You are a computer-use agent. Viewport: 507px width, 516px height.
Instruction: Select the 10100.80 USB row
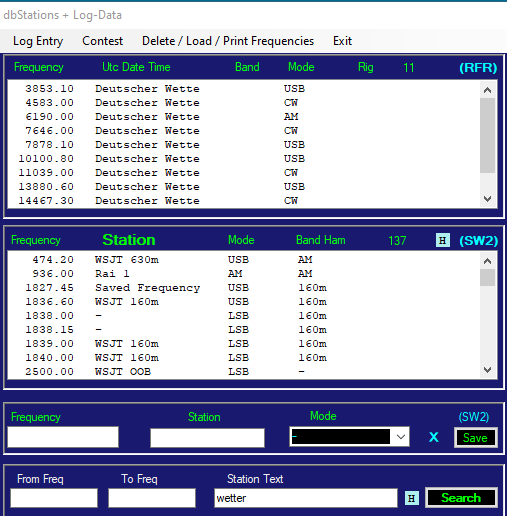tap(244, 159)
